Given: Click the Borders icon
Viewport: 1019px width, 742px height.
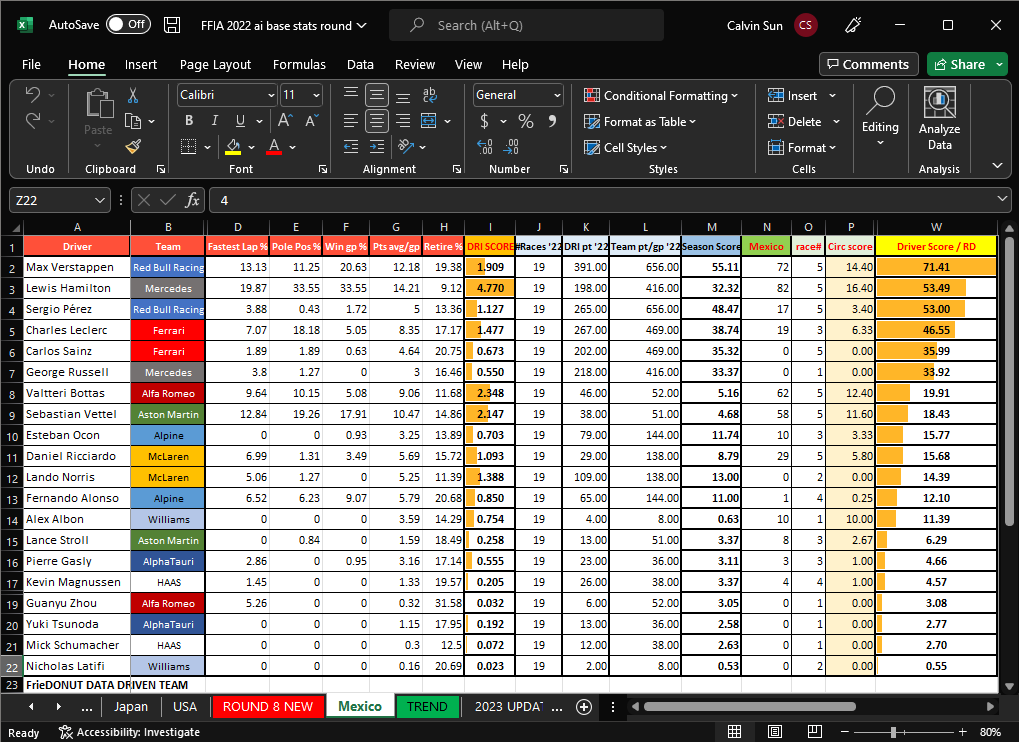Looking at the screenshot, I should click(x=188, y=147).
